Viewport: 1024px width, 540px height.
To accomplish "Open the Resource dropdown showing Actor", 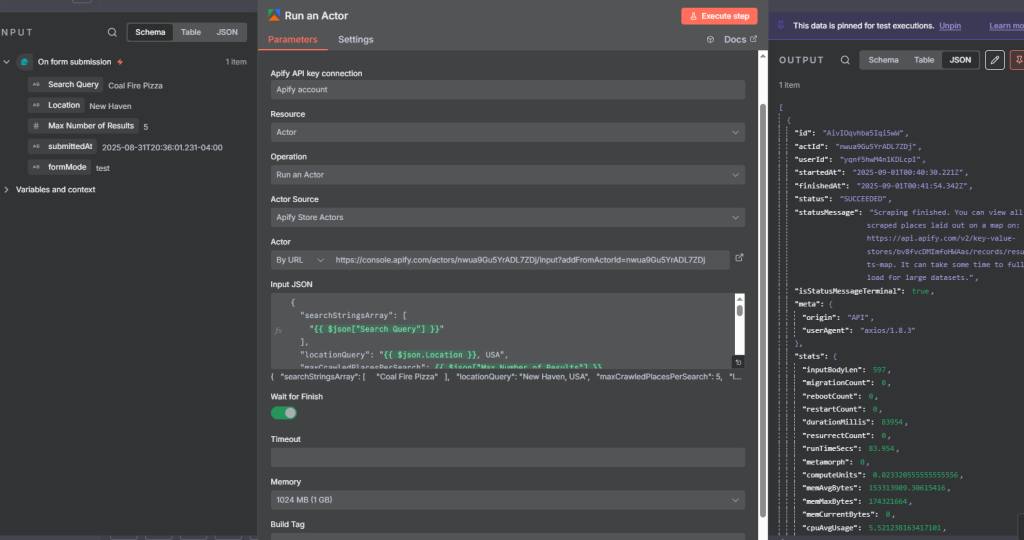I will [x=507, y=132].
